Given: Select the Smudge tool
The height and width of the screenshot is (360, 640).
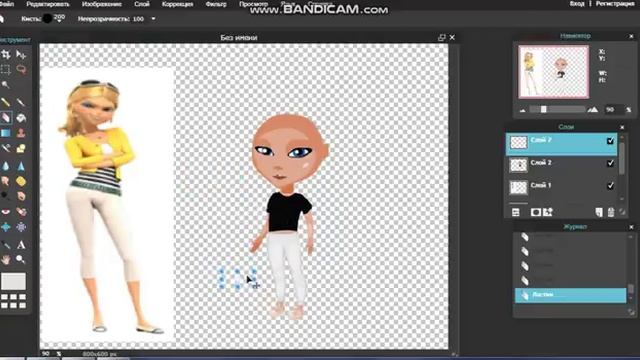Looking at the screenshot, I should pyautogui.click(x=6, y=181).
